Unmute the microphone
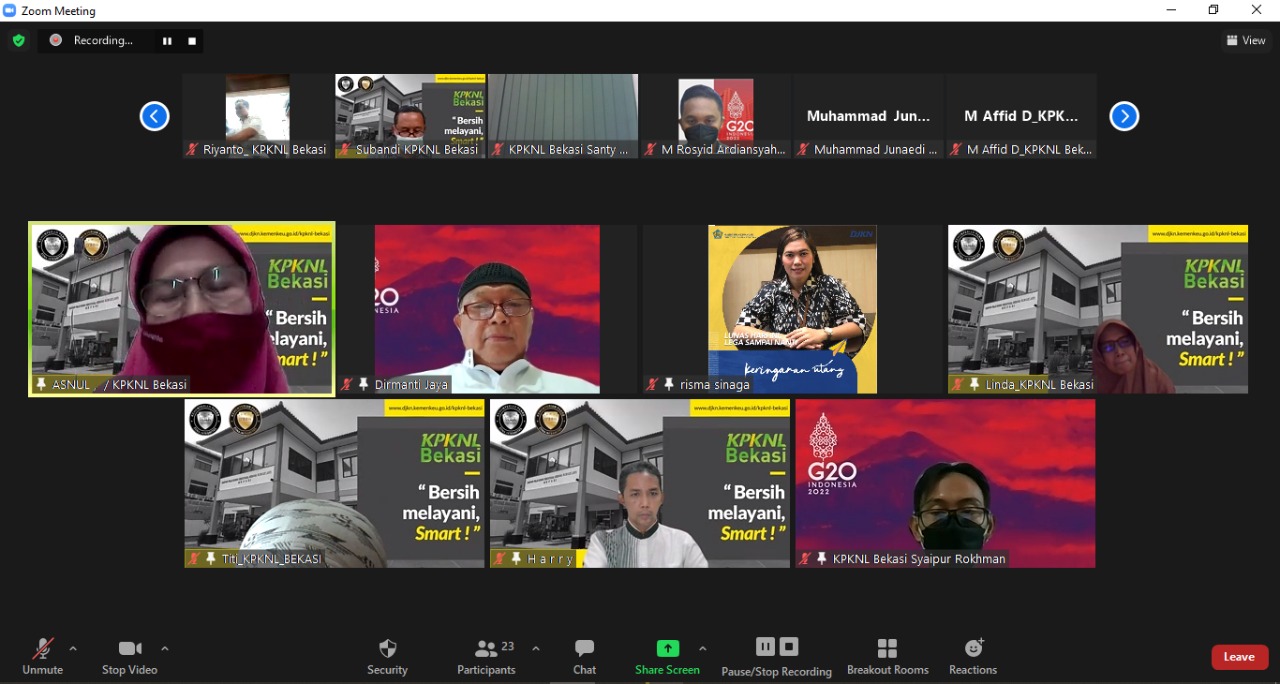The width and height of the screenshot is (1280, 684). (x=42, y=656)
